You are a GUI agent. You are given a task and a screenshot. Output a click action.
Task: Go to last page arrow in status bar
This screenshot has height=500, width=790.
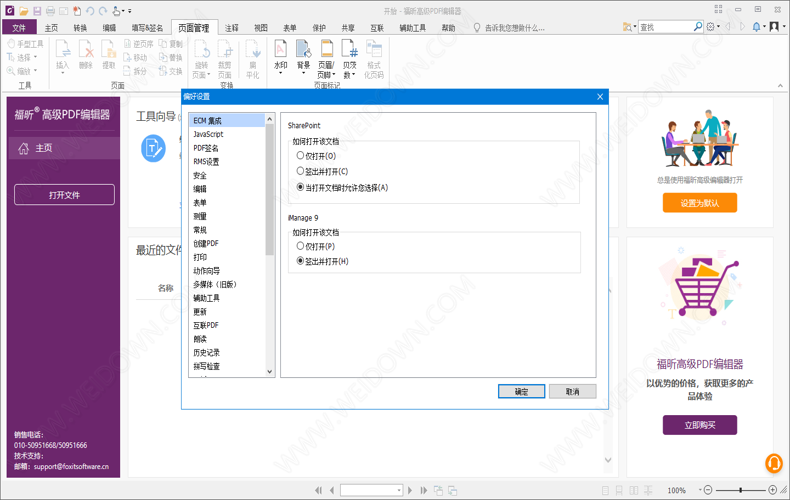[x=424, y=490]
